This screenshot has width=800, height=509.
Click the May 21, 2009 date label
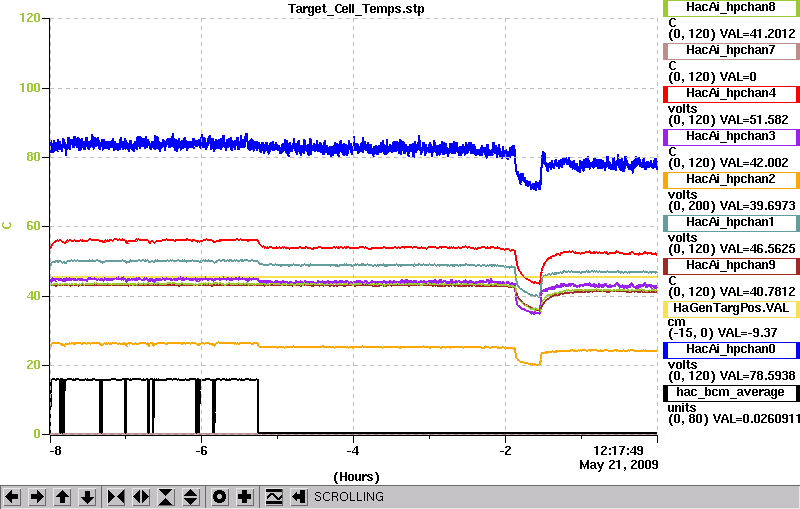coord(618,465)
